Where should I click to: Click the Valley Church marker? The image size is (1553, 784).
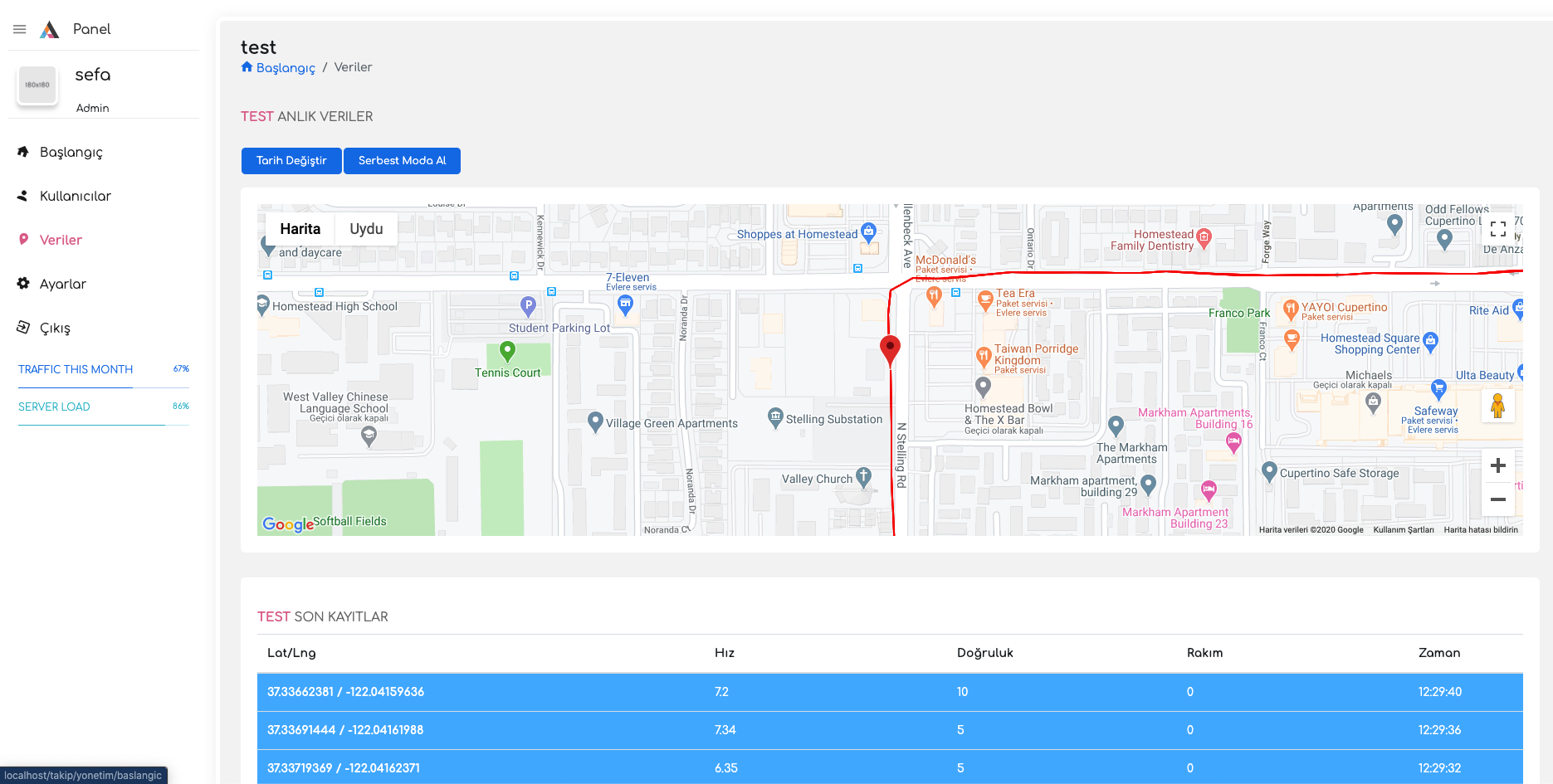tap(864, 477)
